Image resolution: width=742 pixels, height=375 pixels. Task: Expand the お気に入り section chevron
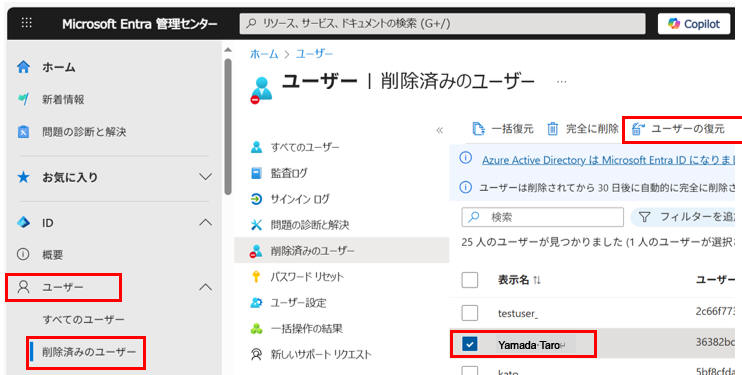205,177
